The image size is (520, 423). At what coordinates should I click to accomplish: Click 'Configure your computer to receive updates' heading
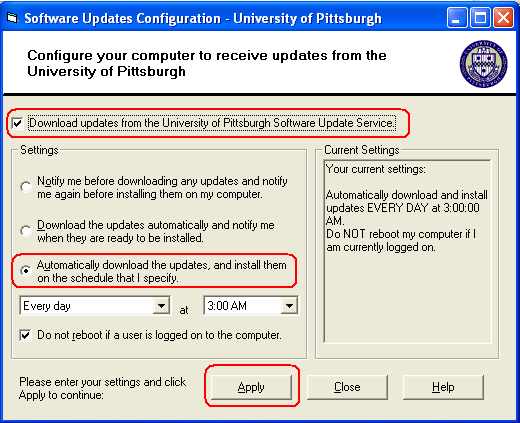coord(207,63)
